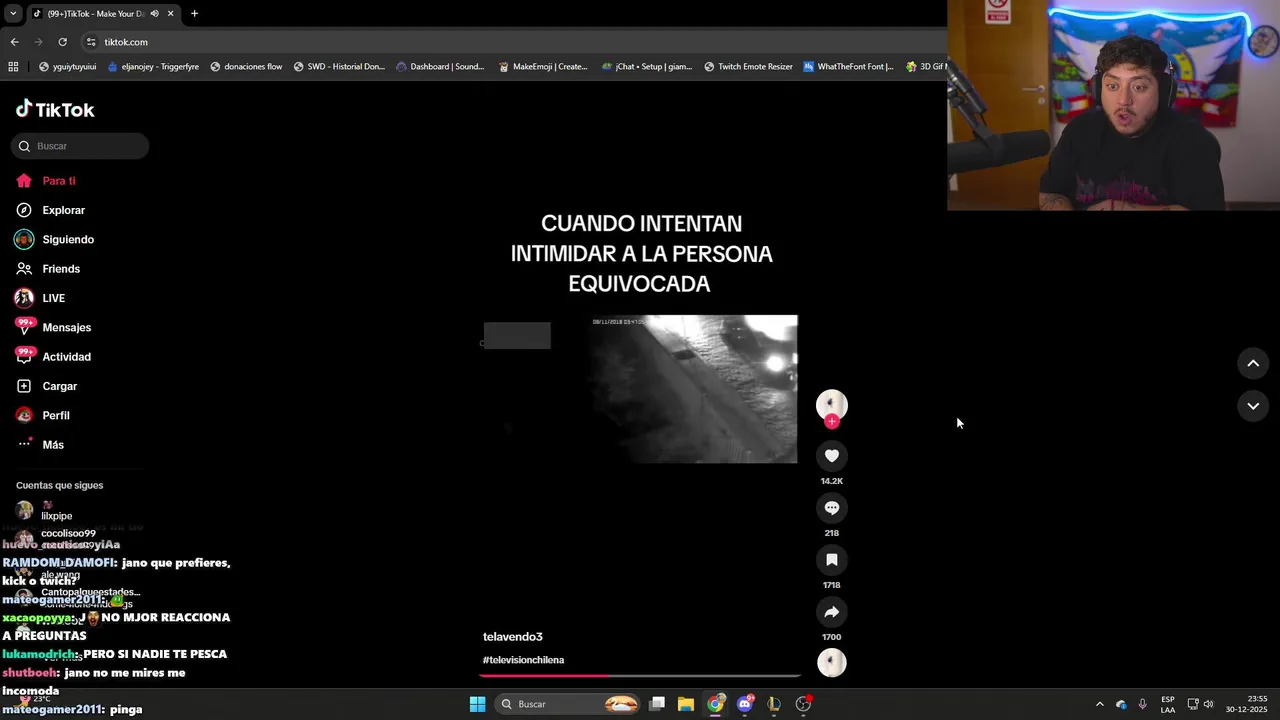Open the microphone tray icon
This screenshot has width=1280, height=720.
[1142, 704]
